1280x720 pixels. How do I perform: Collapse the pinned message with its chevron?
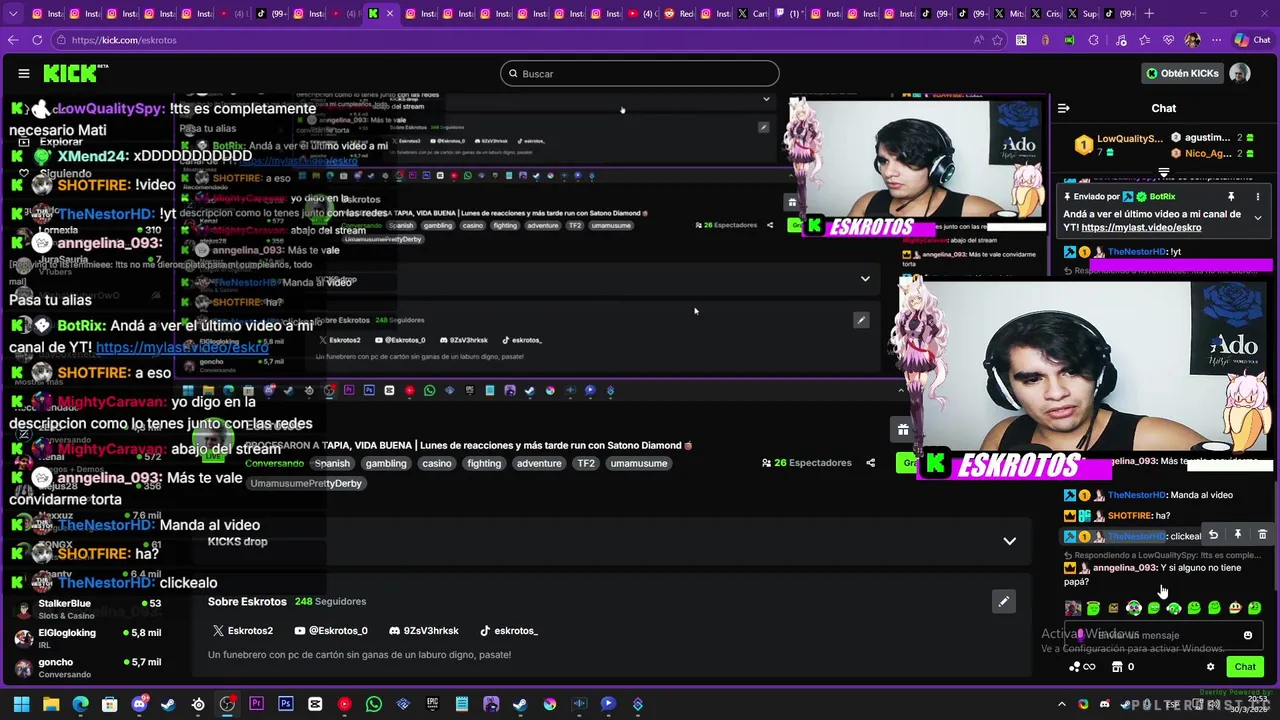[x=1258, y=217]
